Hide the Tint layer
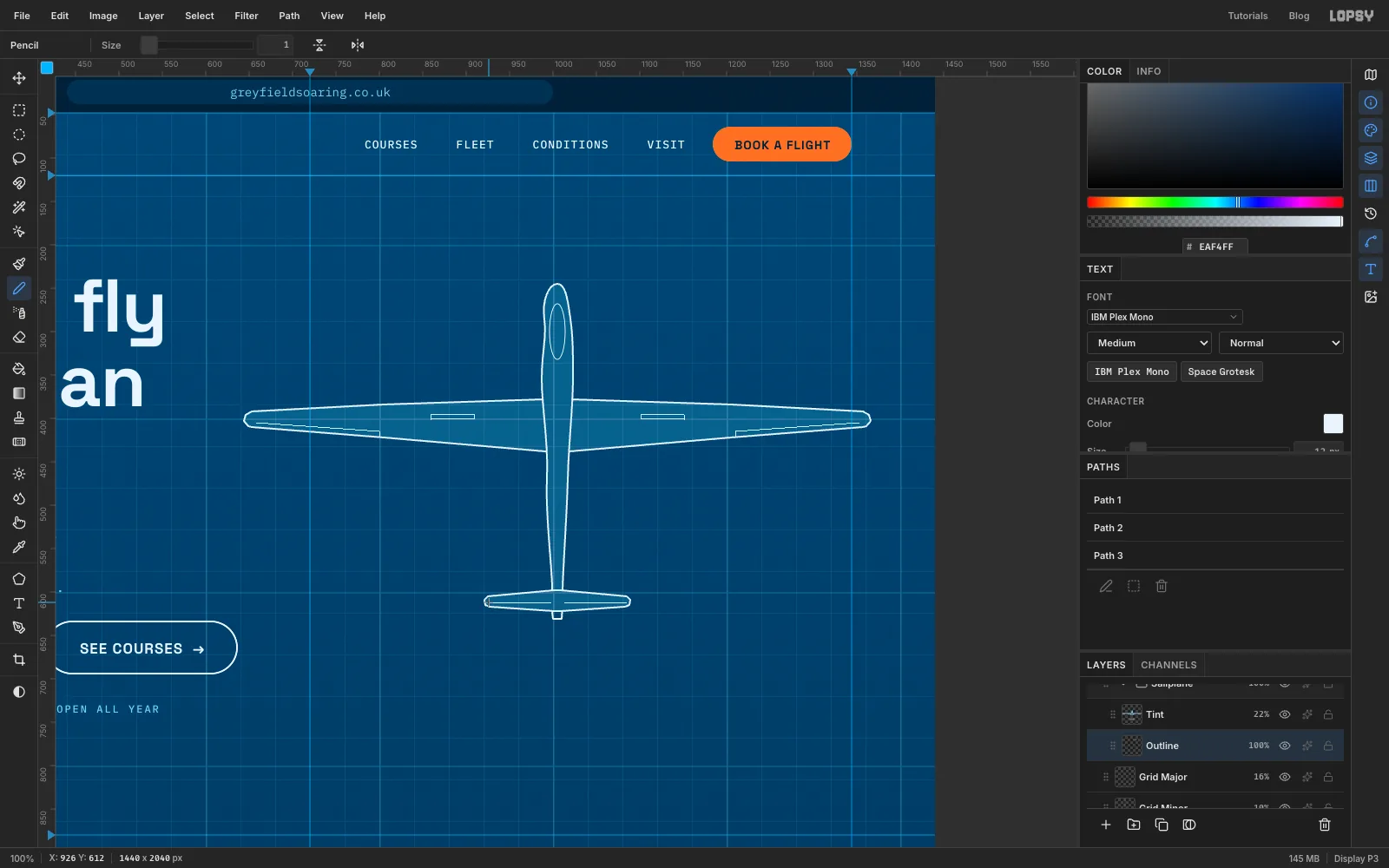This screenshot has width=1389, height=868. click(x=1285, y=714)
